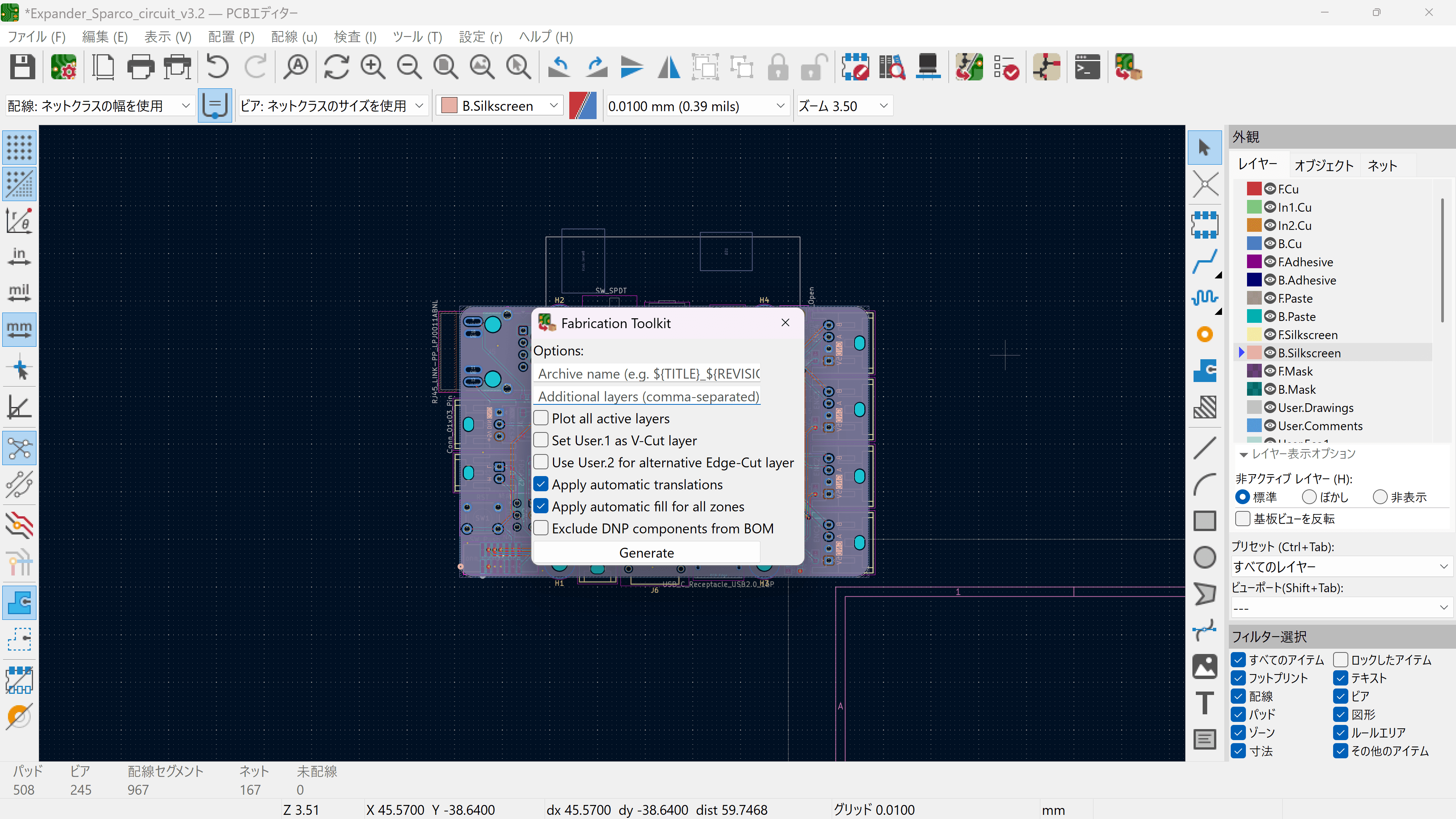Select millimeters unit icon

point(19,330)
